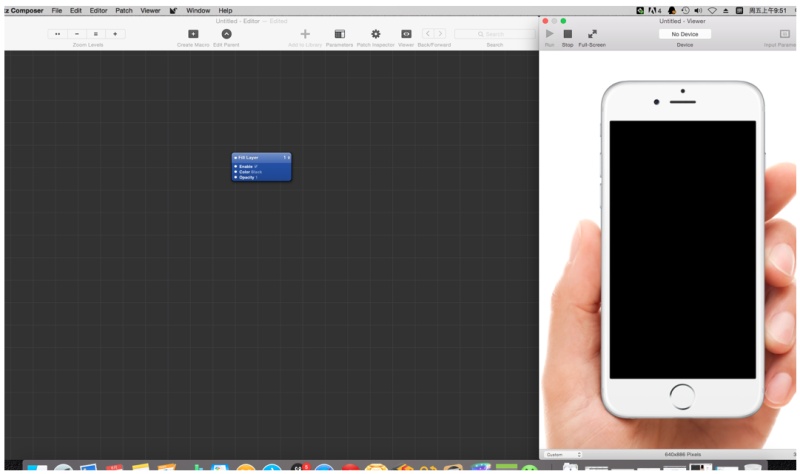Click the Color value Black on the patch
This screenshot has height=474, width=800.
point(256,172)
